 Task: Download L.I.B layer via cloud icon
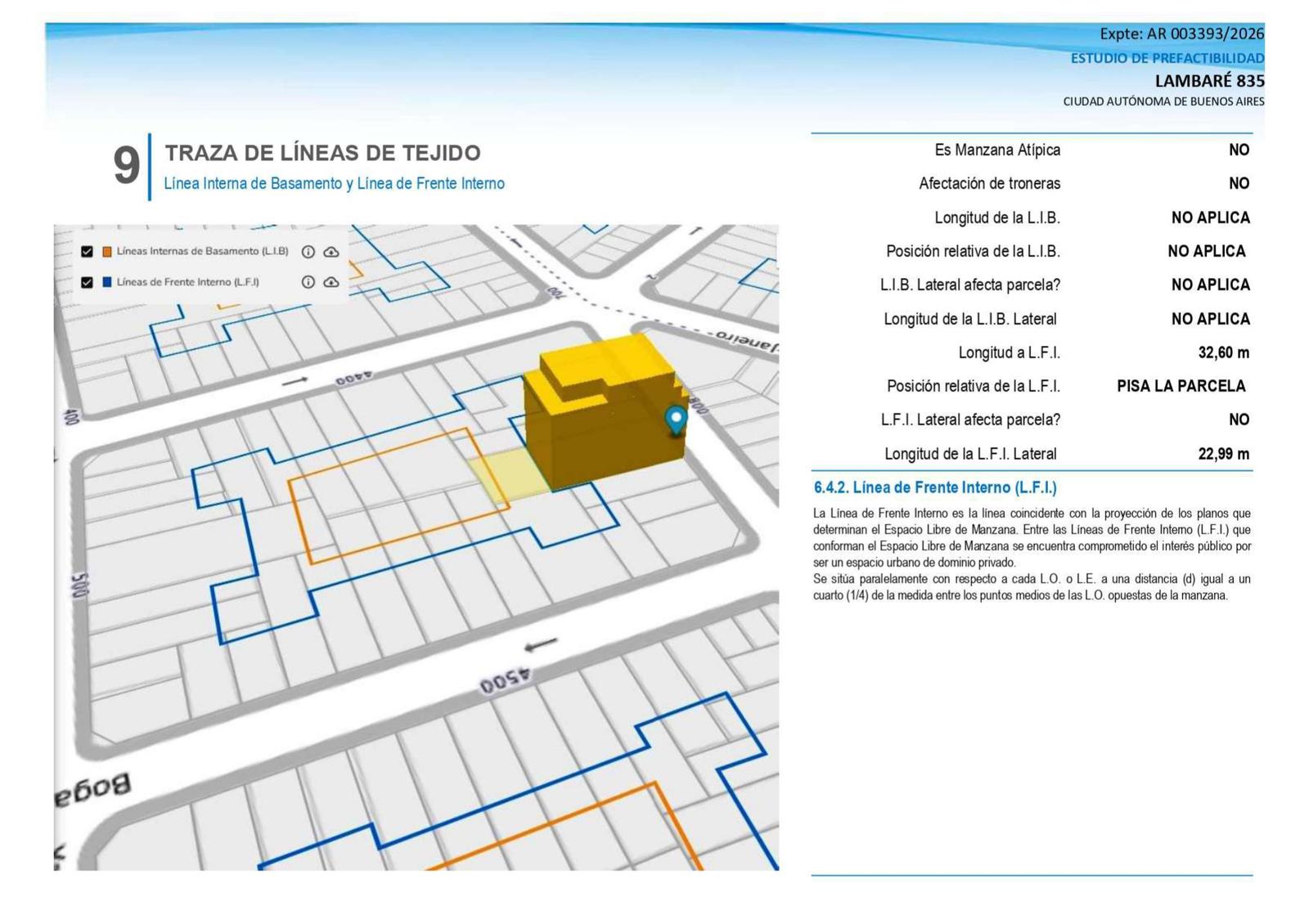click(x=331, y=252)
